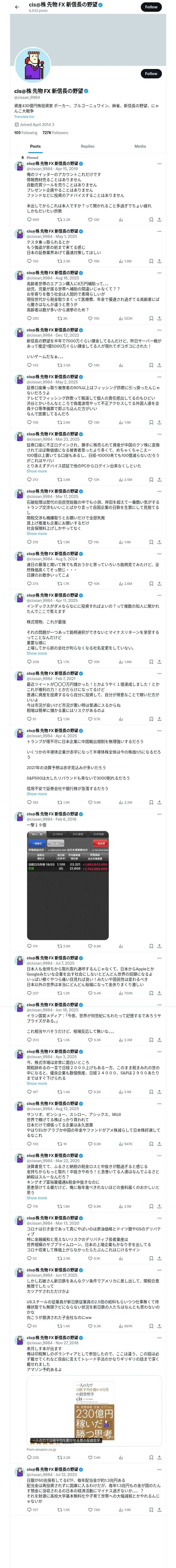Switch to the Replies tab
The width and height of the screenshot is (176, 1568).
point(87,146)
